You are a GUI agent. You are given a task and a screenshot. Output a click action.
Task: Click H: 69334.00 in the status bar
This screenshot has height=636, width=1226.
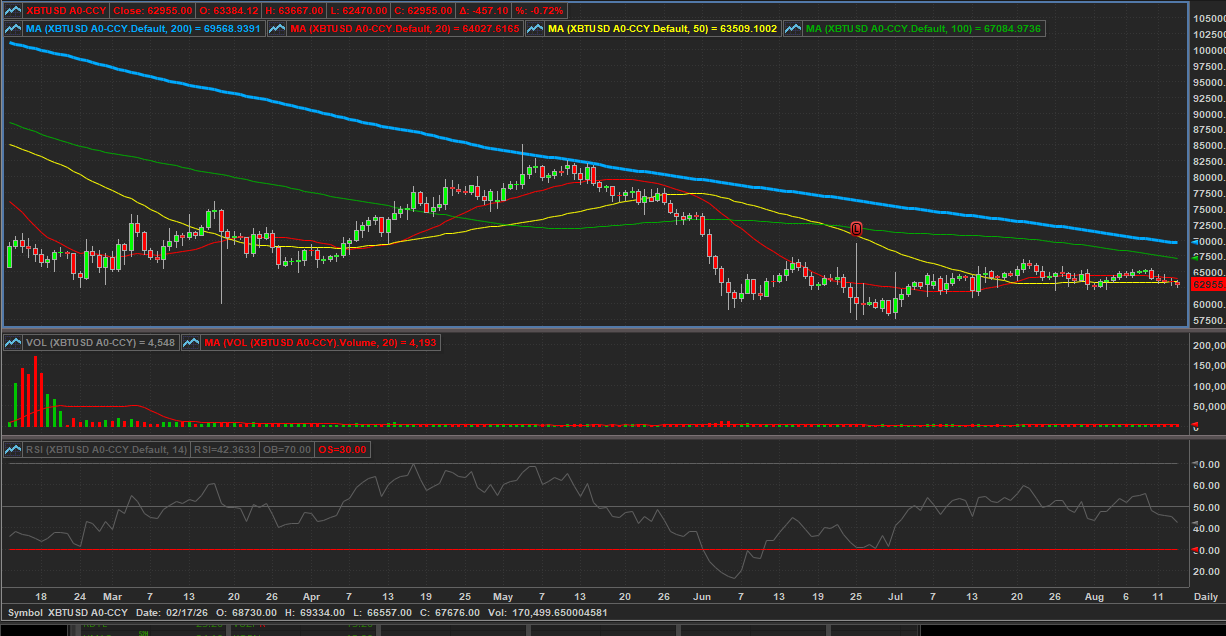(x=315, y=612)
